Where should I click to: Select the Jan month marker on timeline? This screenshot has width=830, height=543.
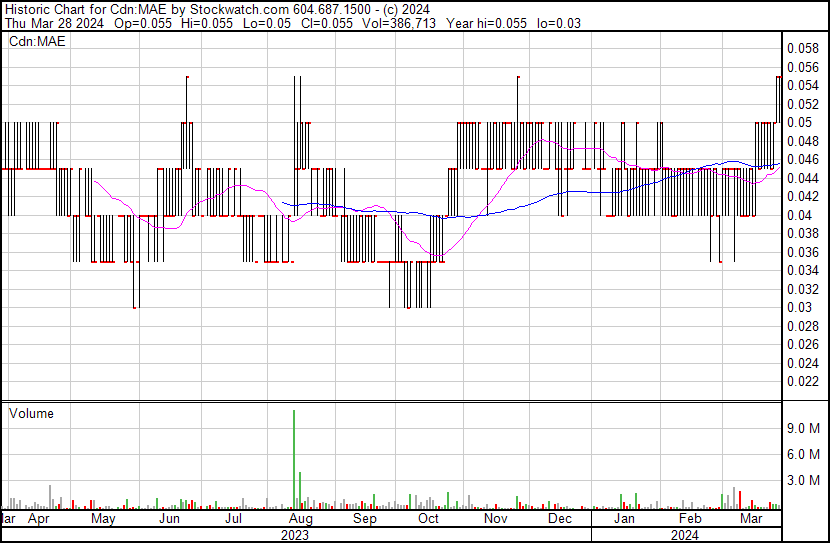(624, 520)
